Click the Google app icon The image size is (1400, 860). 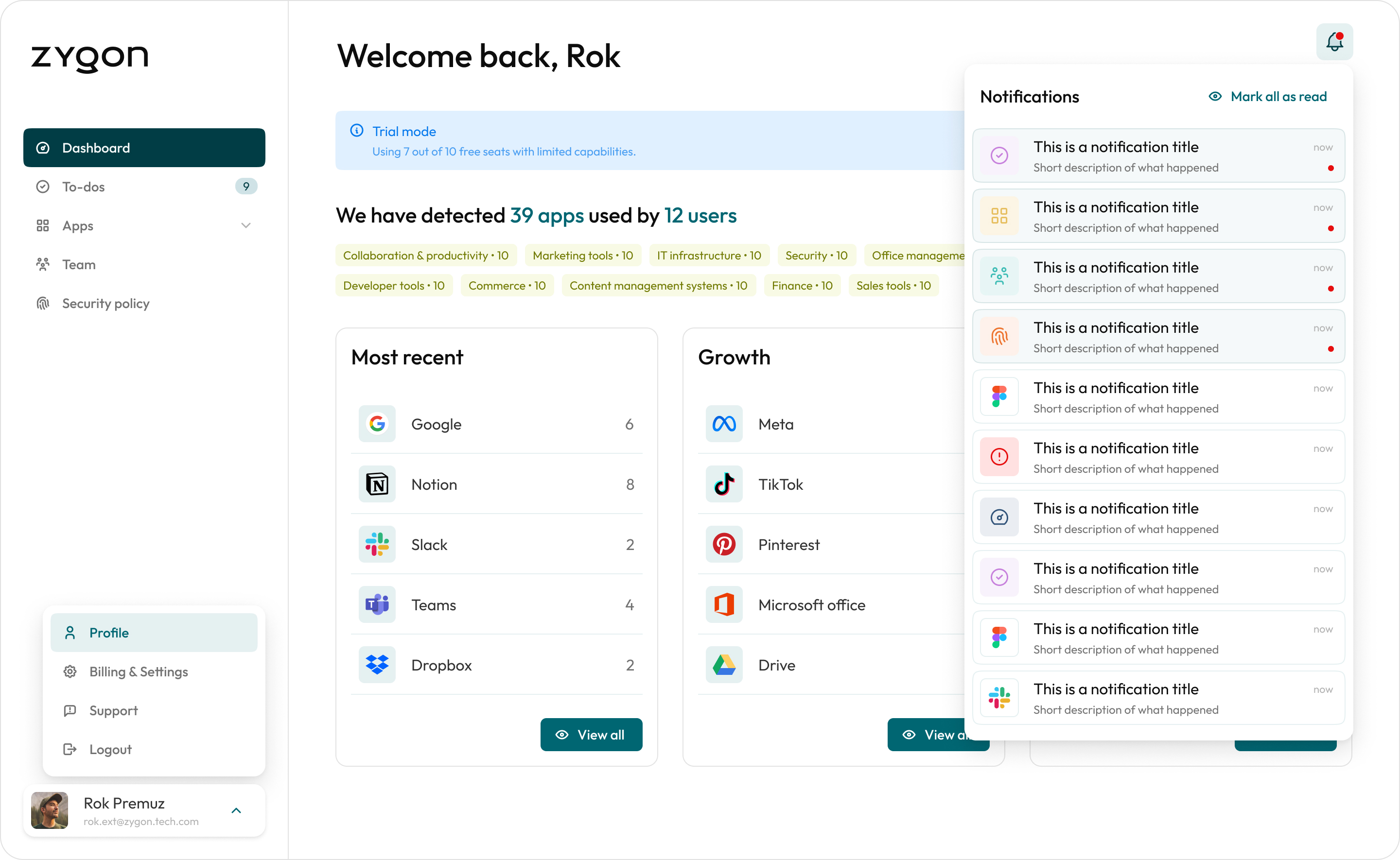point(377,424)
